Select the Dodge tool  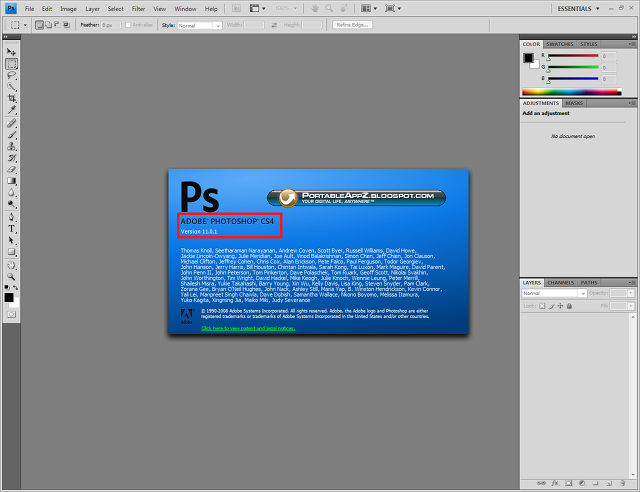11,204
